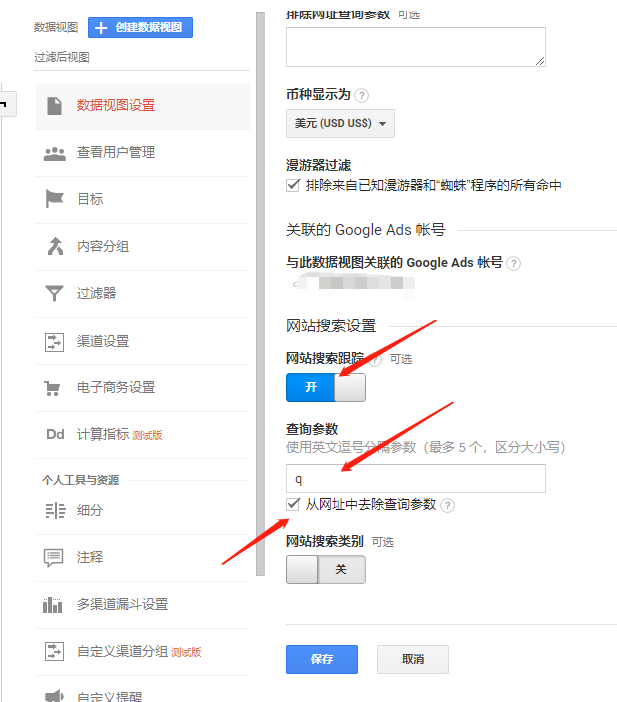Image resolution: width=617 pixels, height=702 pixels.
Task: Open 数据视图设置 menu item
Action: (x=142, y=106)
